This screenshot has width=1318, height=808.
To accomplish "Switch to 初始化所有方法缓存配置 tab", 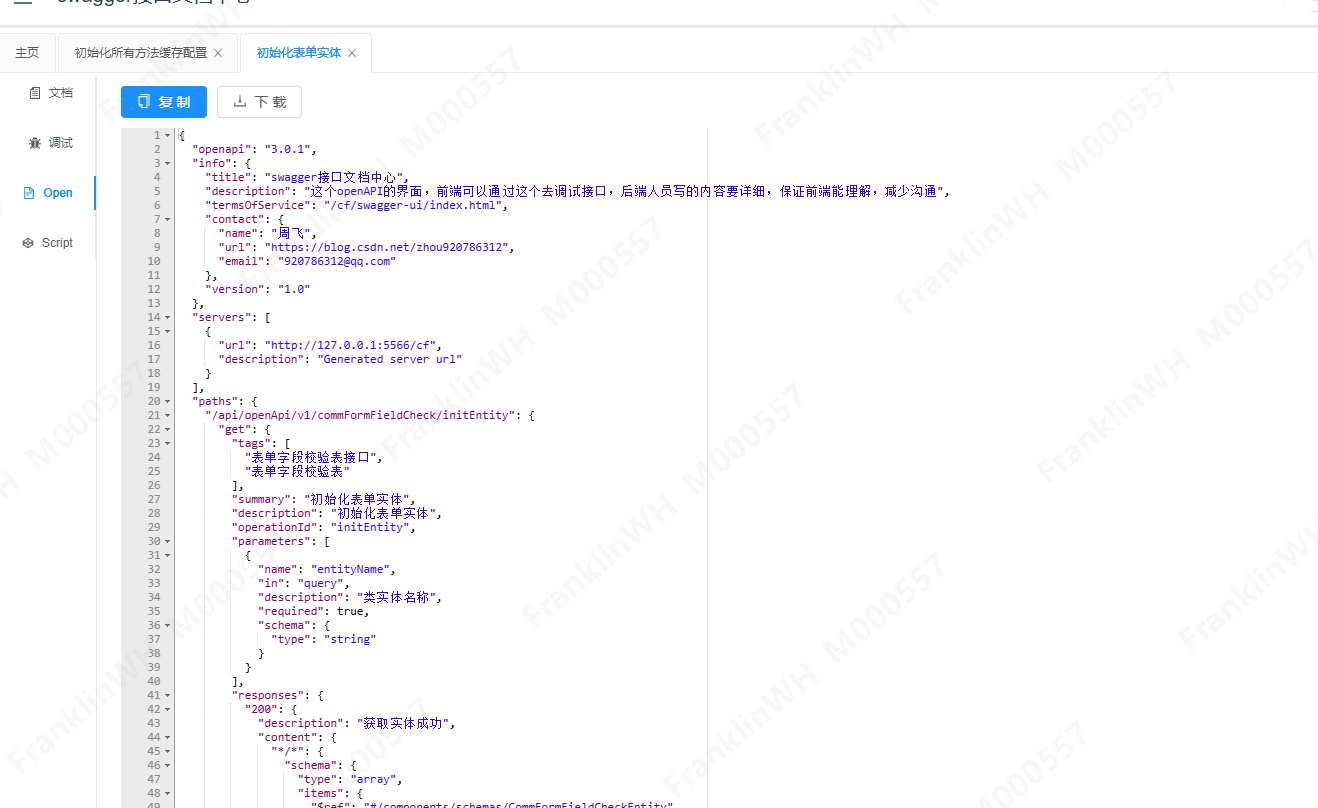I will pyautogui.click(x=141, y=53).
